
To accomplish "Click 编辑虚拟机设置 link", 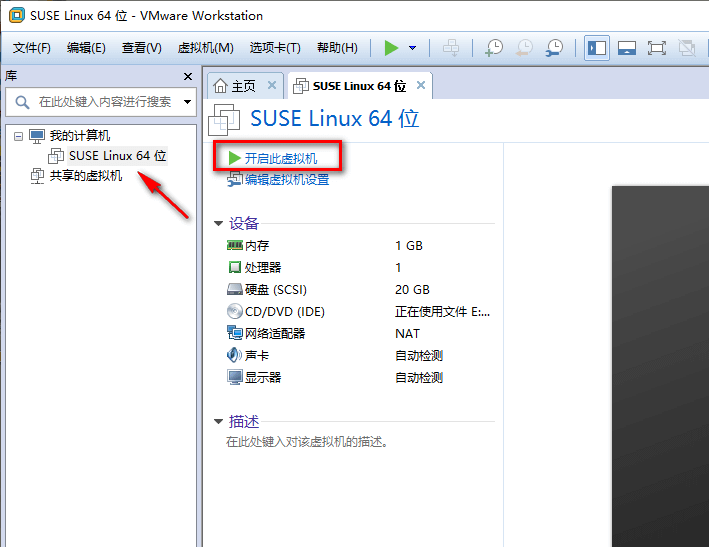I will 287,180.
